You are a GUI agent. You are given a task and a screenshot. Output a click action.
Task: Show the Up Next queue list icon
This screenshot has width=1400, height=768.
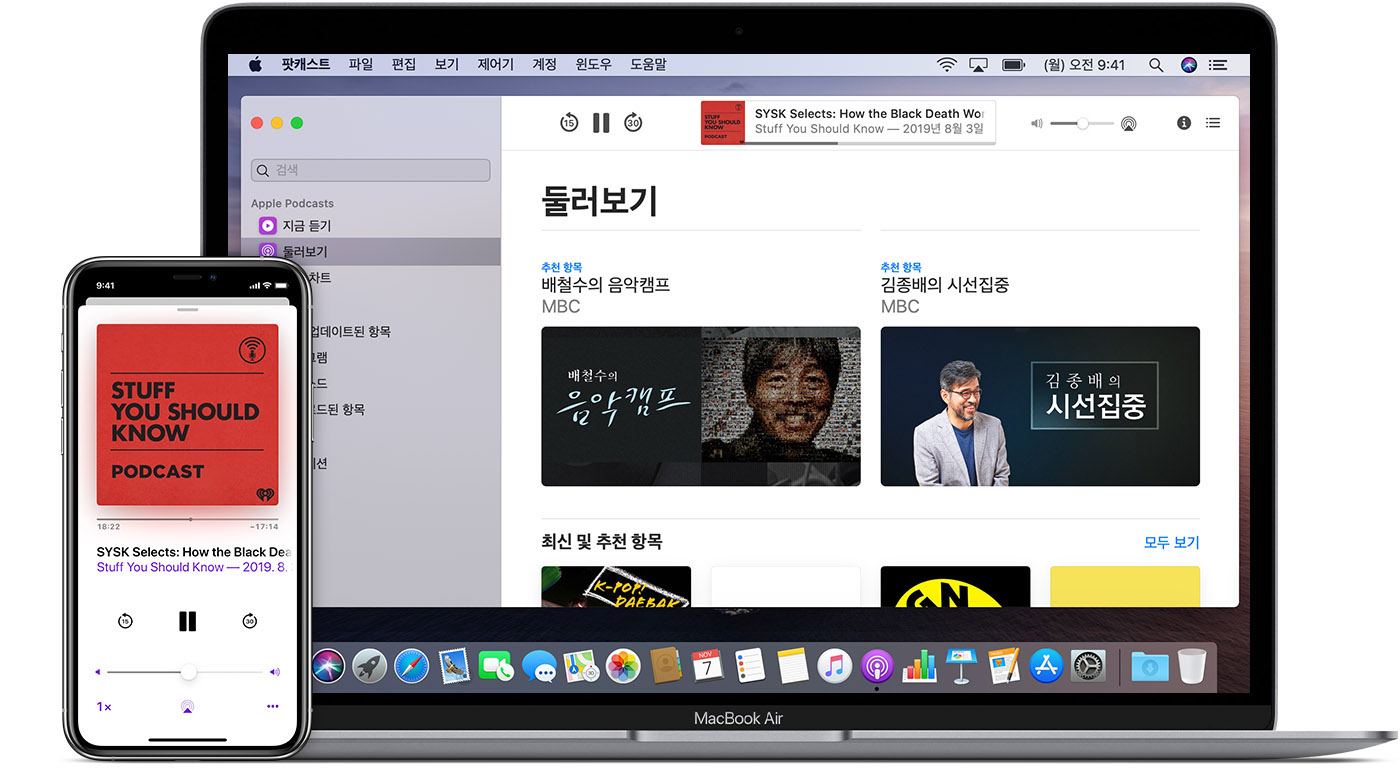click(x=1213, y=123)
